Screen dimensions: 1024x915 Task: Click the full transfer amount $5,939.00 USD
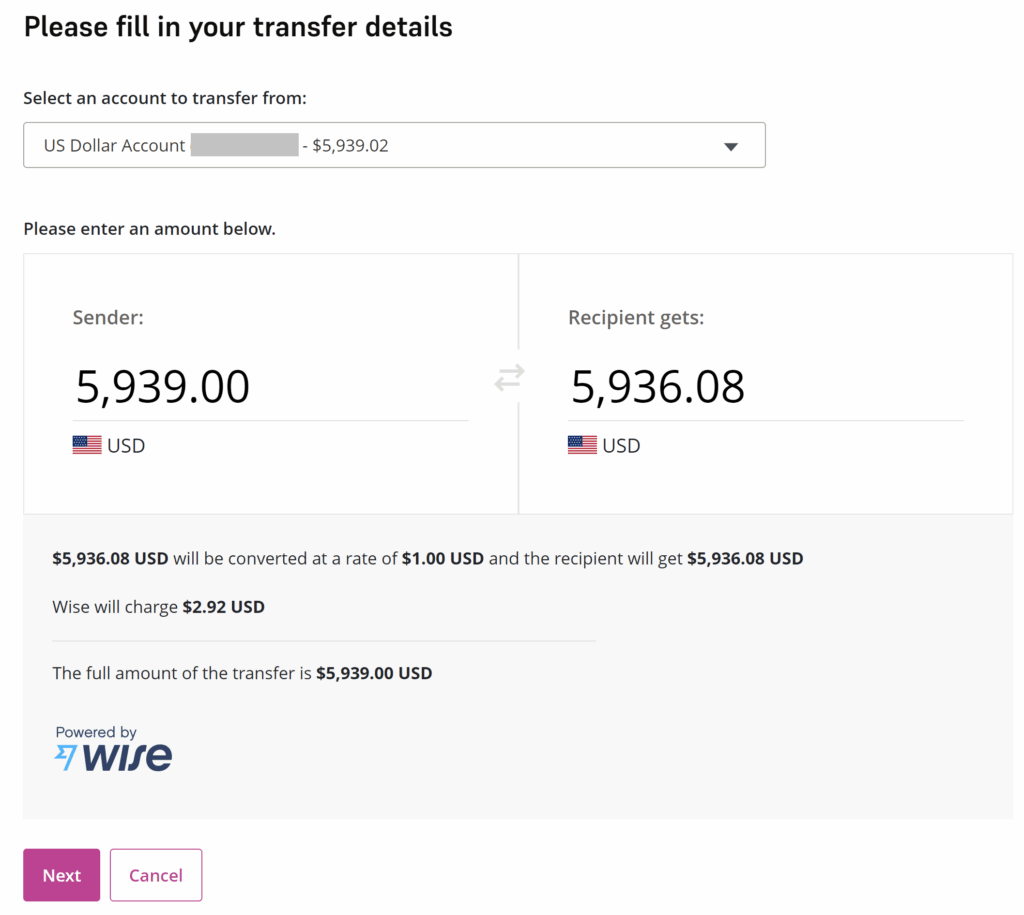point(374,673)
